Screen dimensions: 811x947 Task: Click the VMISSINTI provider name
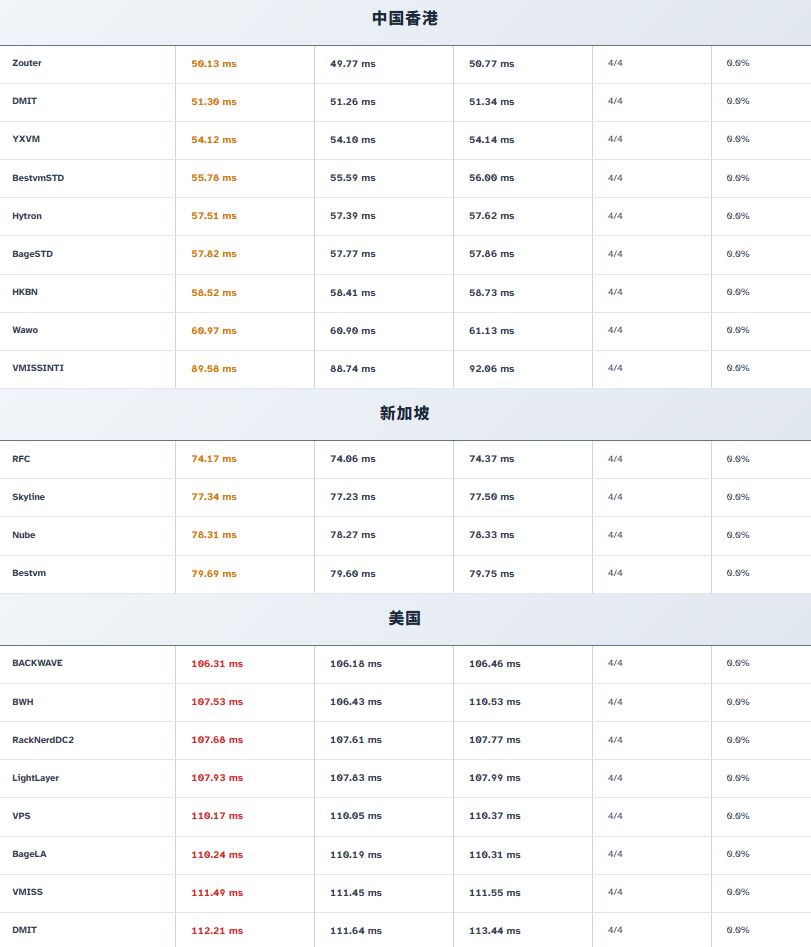38,368
